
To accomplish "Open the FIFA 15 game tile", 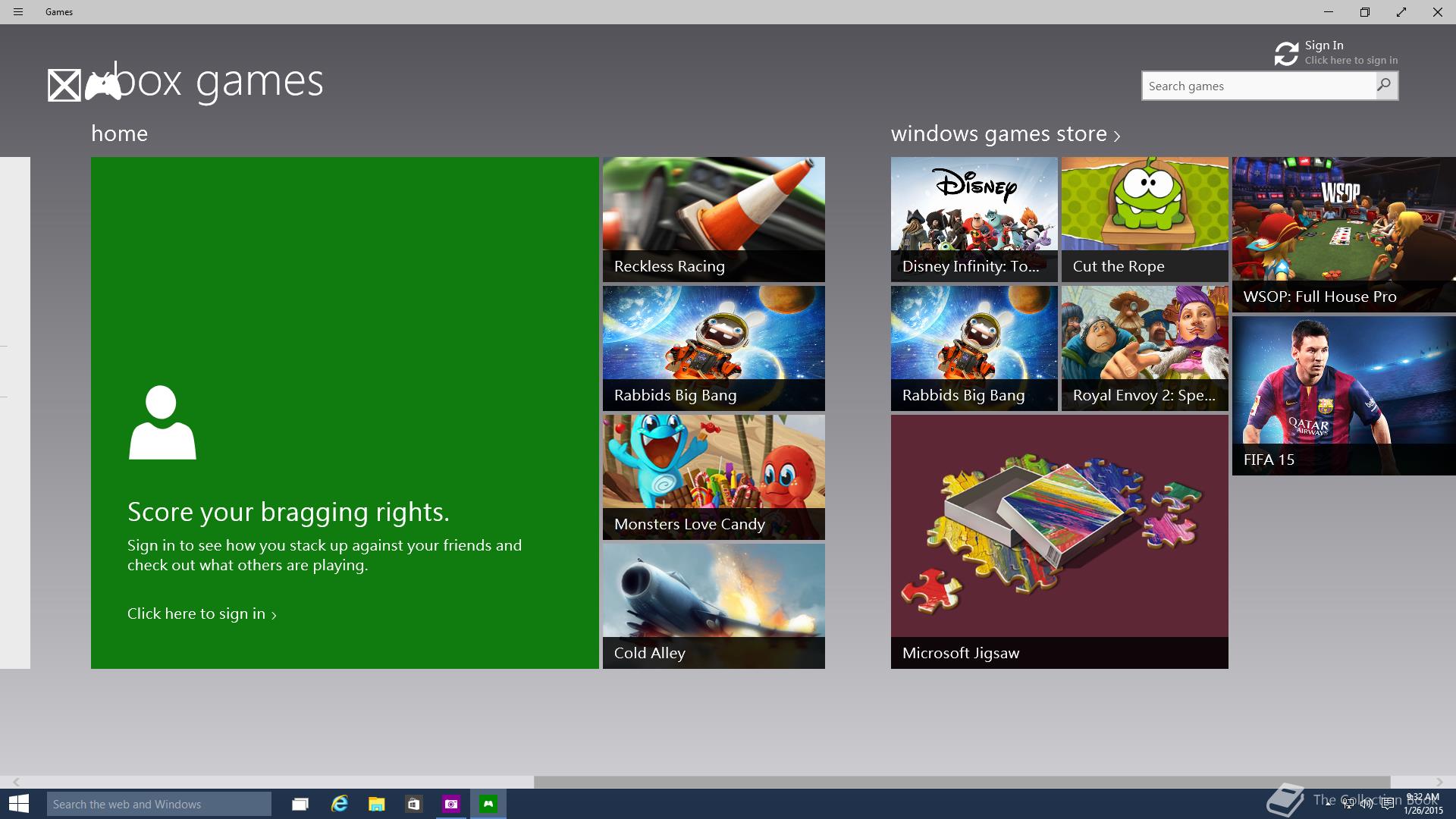I will coord(1344,396).
